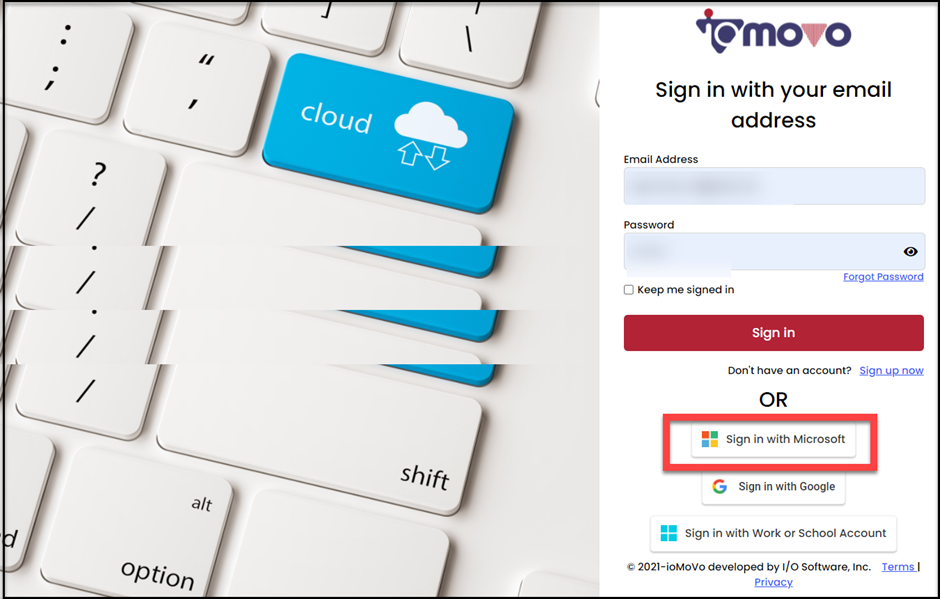Click the Email Address input field
This screenshot has height=599, width=940.
[x=774, y=186]
